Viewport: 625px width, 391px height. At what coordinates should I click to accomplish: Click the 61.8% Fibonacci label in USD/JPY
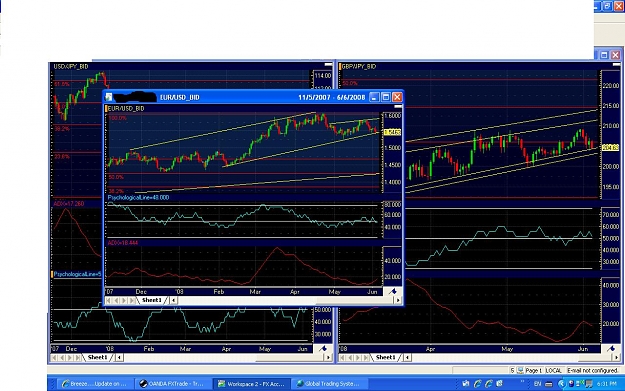62,84
